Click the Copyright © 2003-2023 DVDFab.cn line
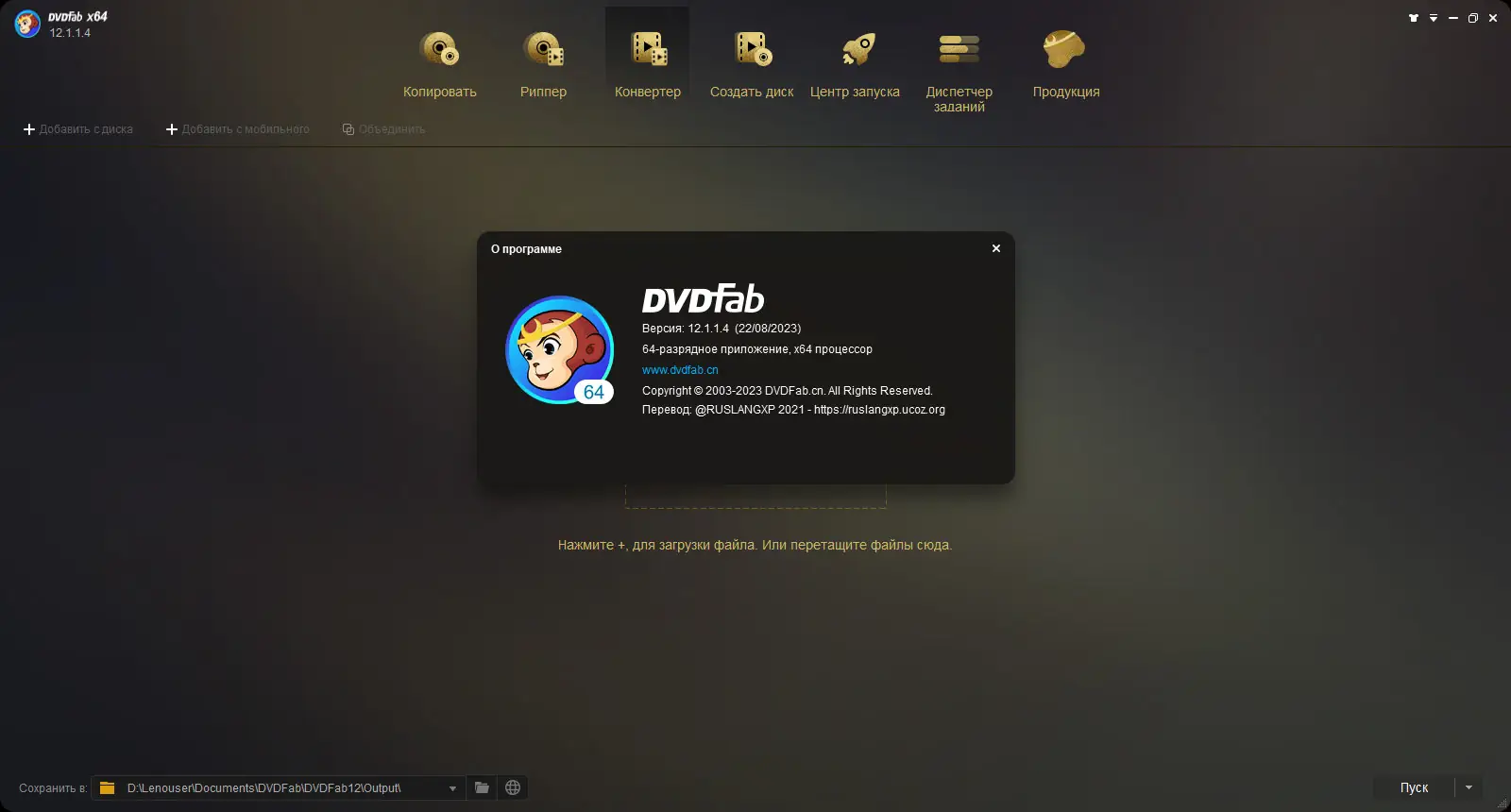 pyautogui.click(x=788, y=391)
